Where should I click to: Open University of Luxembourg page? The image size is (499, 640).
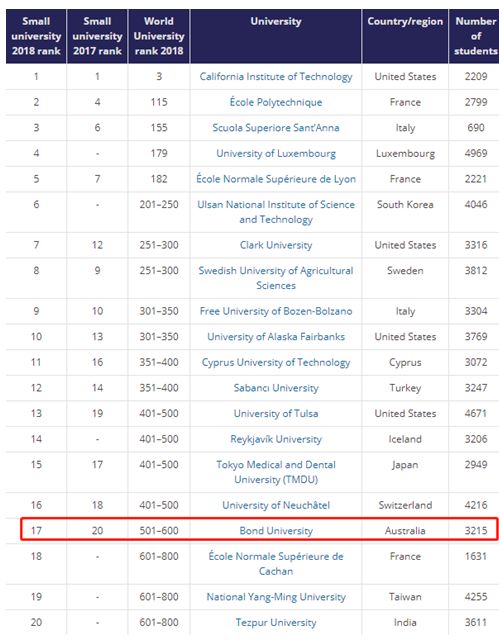276,153
